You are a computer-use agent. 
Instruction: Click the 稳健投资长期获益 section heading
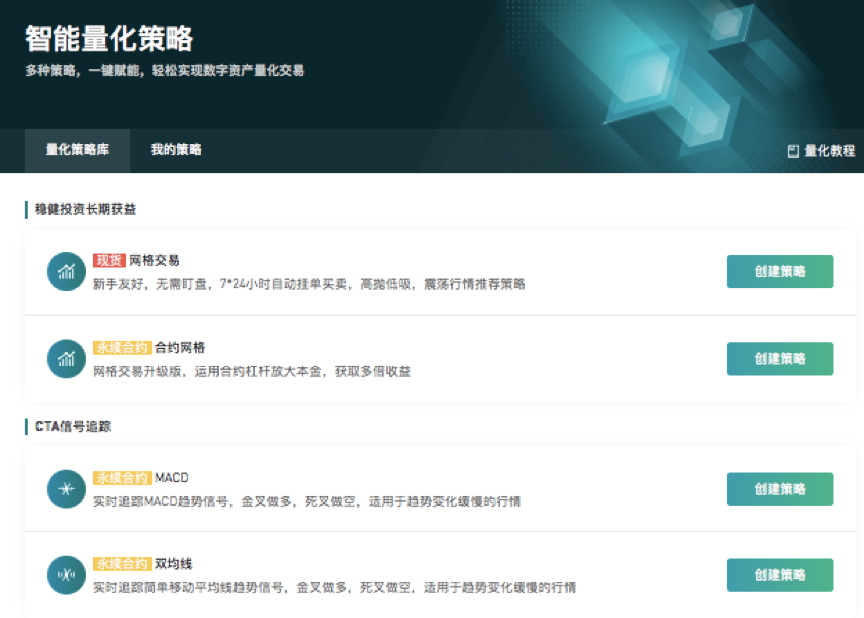point(85,209)
